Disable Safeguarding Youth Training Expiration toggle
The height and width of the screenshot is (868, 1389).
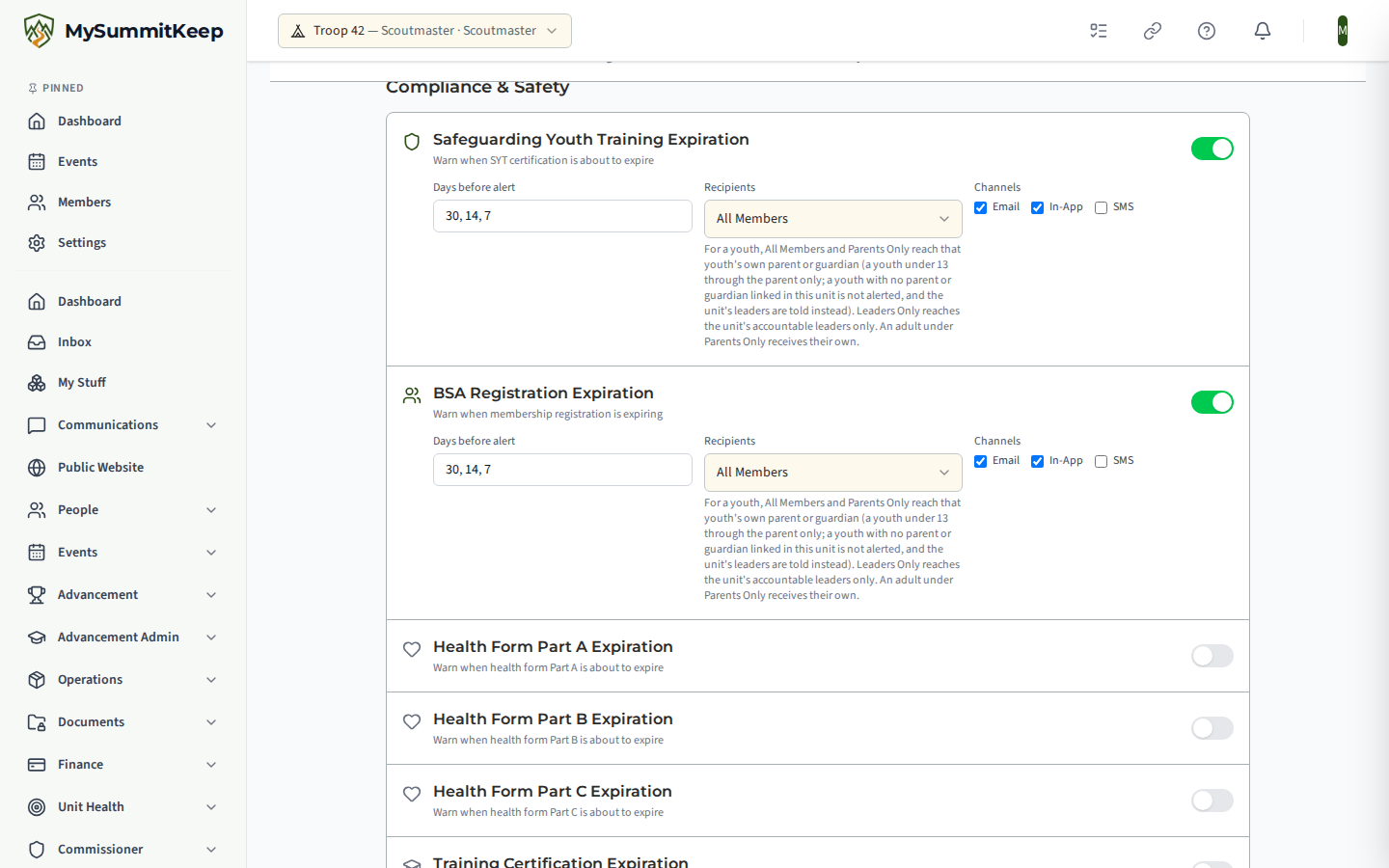click(x=1212, y=149)
